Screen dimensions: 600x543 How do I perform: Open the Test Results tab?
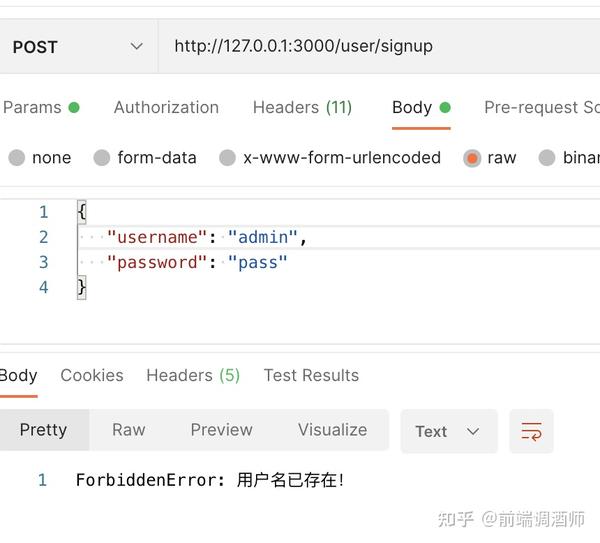coord(311,375)
